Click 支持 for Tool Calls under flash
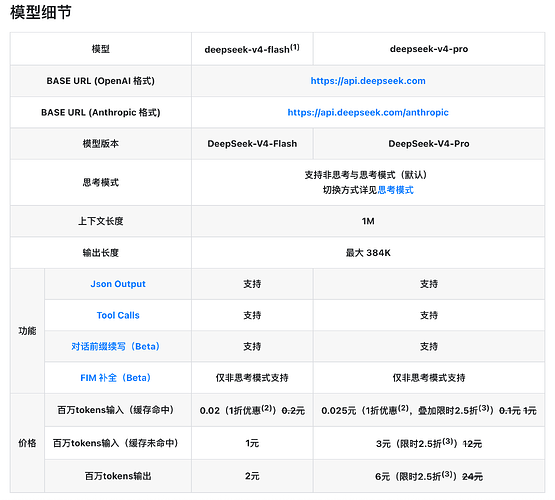This screenshot has height=500, width=555. (x=252, y=315)
